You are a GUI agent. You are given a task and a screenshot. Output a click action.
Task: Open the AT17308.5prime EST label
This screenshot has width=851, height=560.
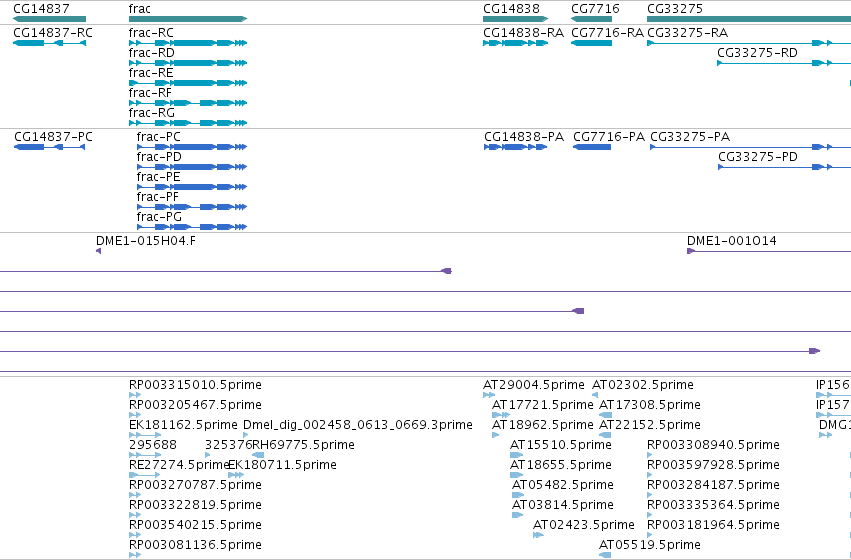click(x=650, y=405)
